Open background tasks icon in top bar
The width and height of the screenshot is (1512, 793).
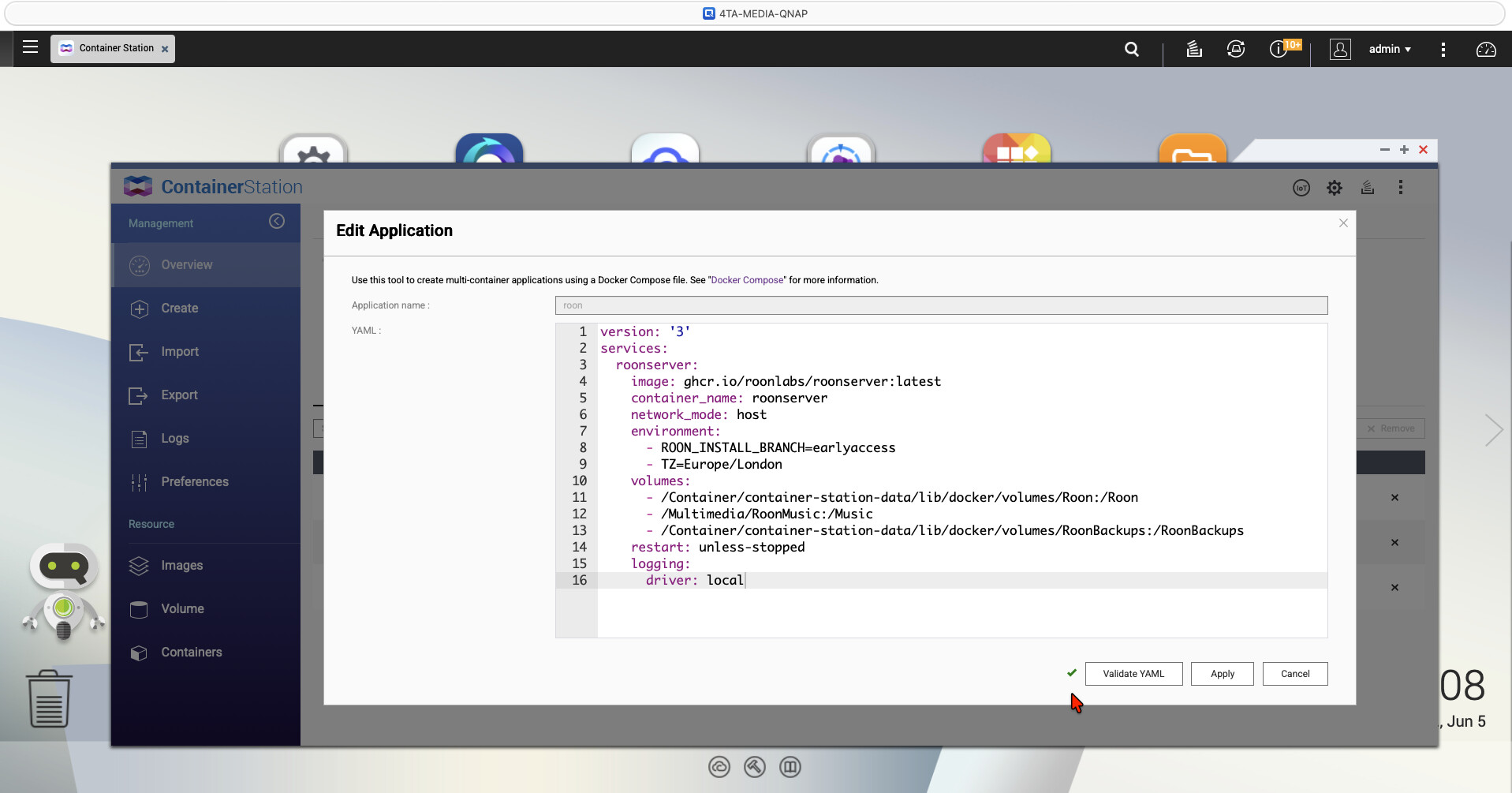coord(1194,49)
